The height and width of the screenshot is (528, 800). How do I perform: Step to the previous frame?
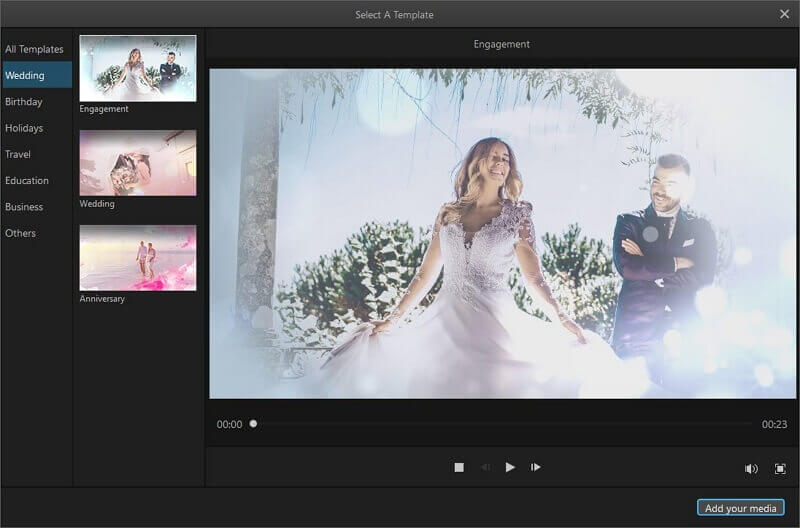(485, 467)
